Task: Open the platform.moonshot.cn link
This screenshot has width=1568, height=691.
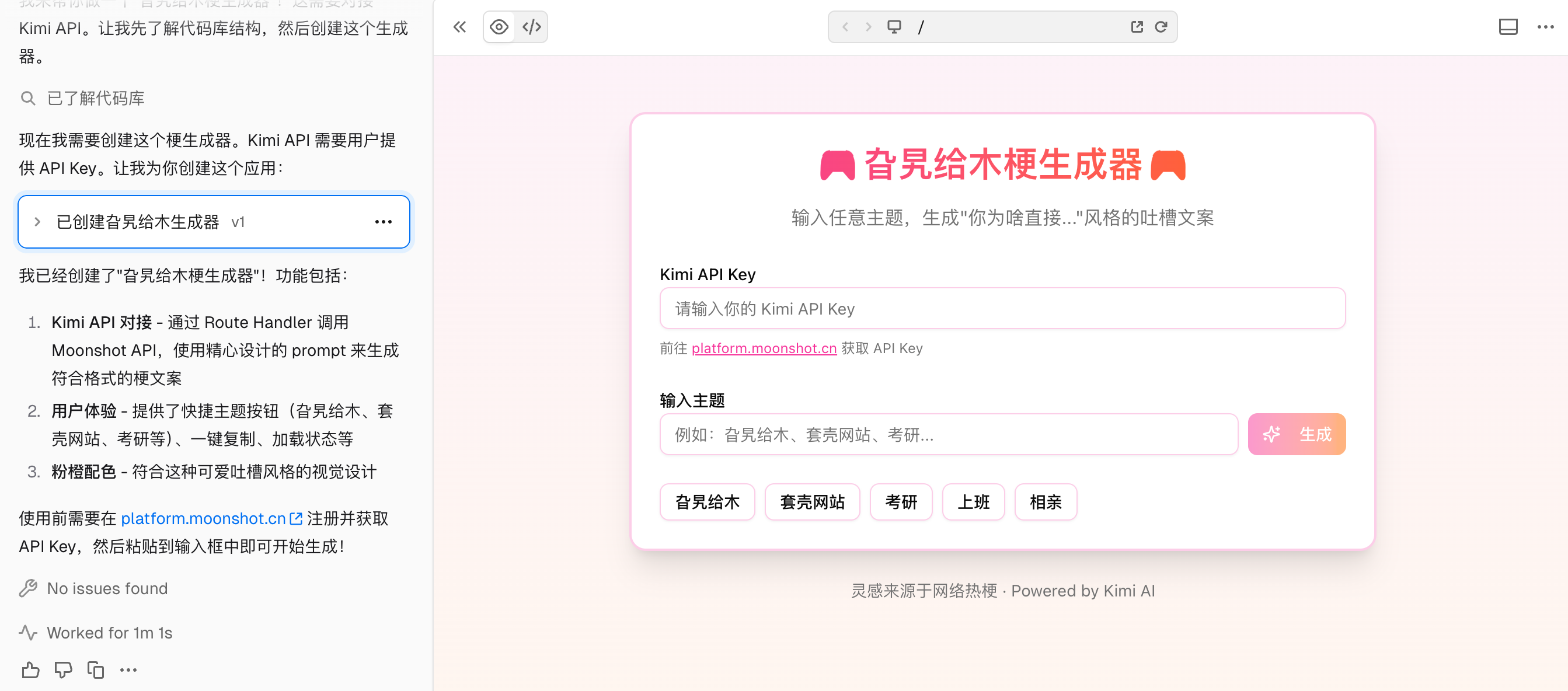Action: point(764,348)
